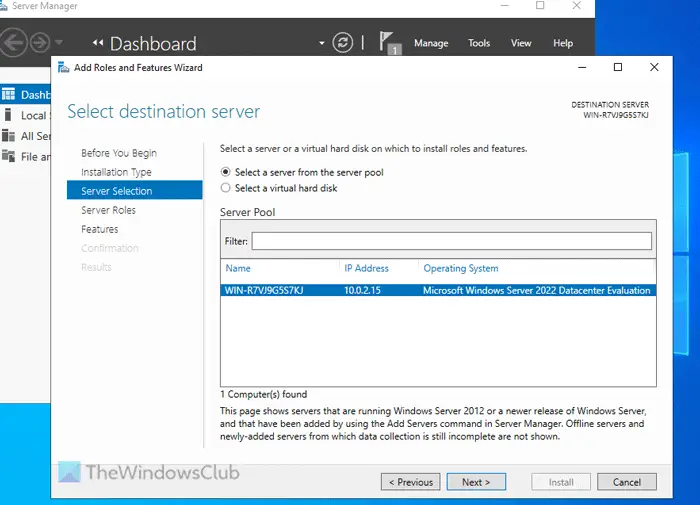Open the Help menu
Image resolution: width=700 pixels, height=505 pixels.
[563, 43]
